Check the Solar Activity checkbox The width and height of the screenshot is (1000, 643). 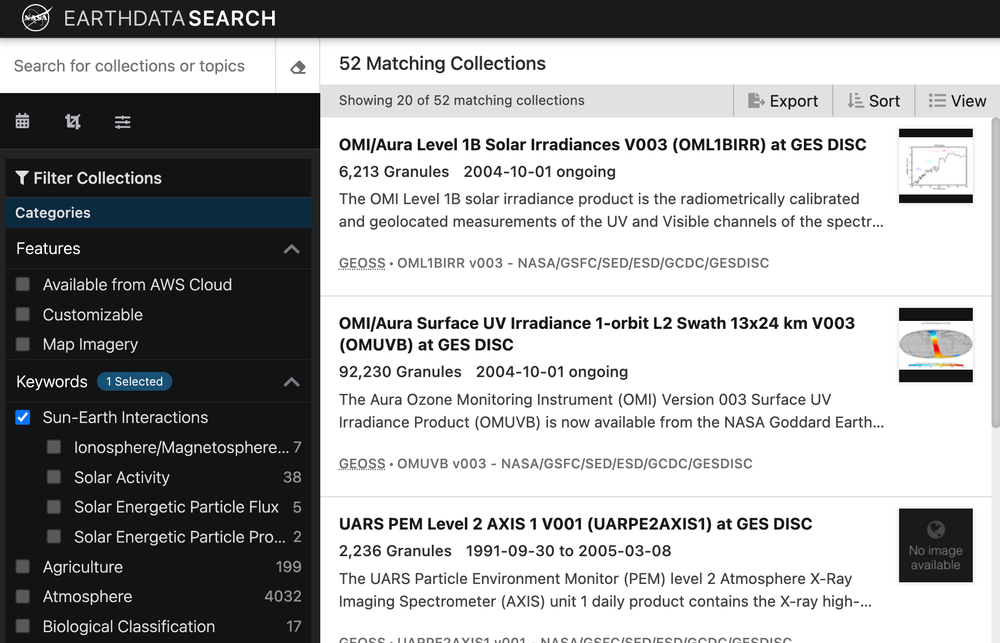coord(54,477)
